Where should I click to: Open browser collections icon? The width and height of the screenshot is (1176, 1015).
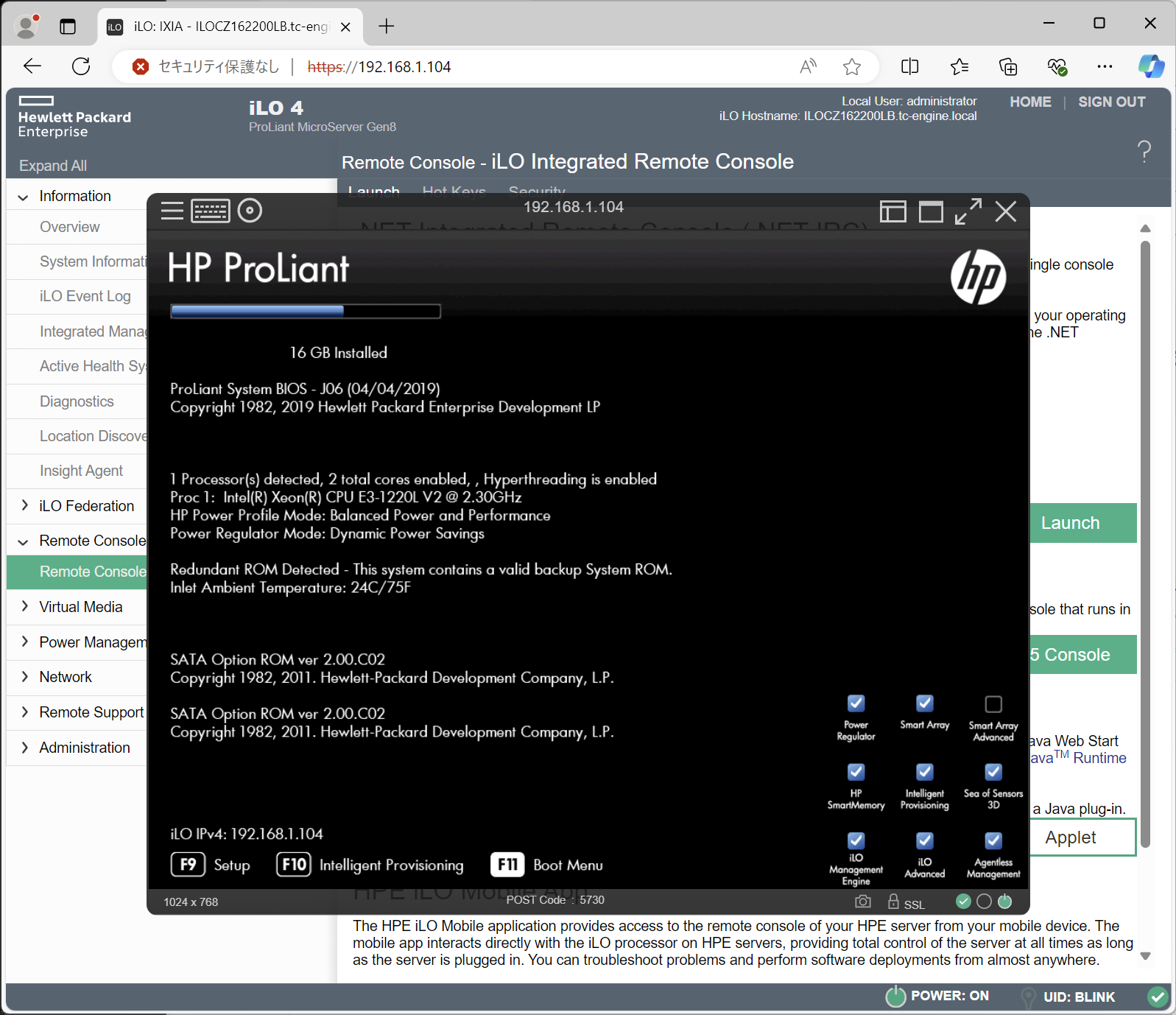1008,67
